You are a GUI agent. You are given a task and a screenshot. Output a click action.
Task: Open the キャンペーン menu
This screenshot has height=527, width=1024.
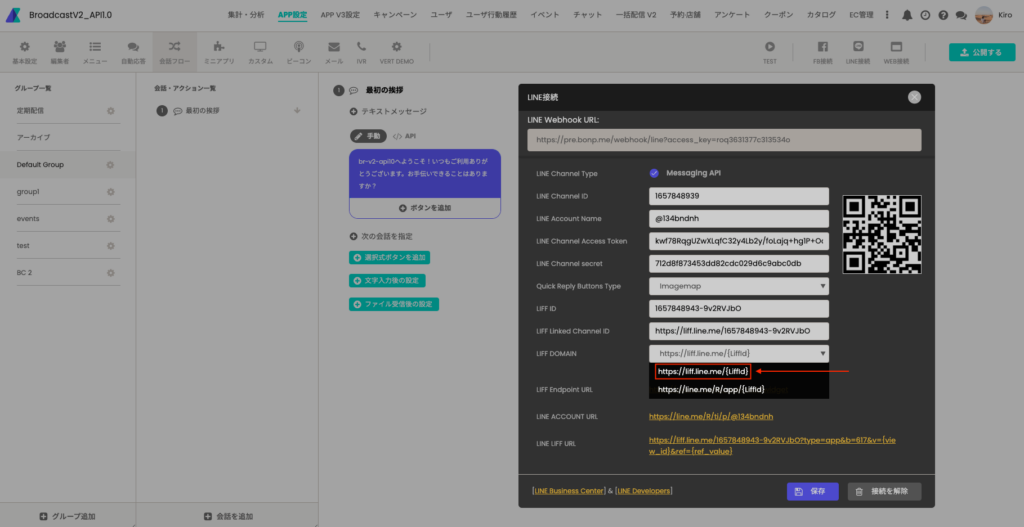395,15
